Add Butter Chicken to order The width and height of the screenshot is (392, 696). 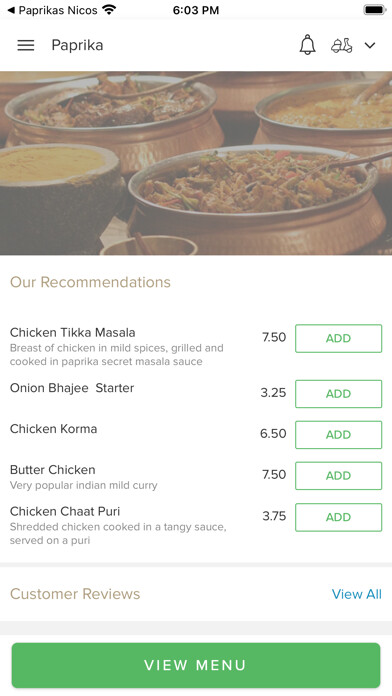coord(338,476)
